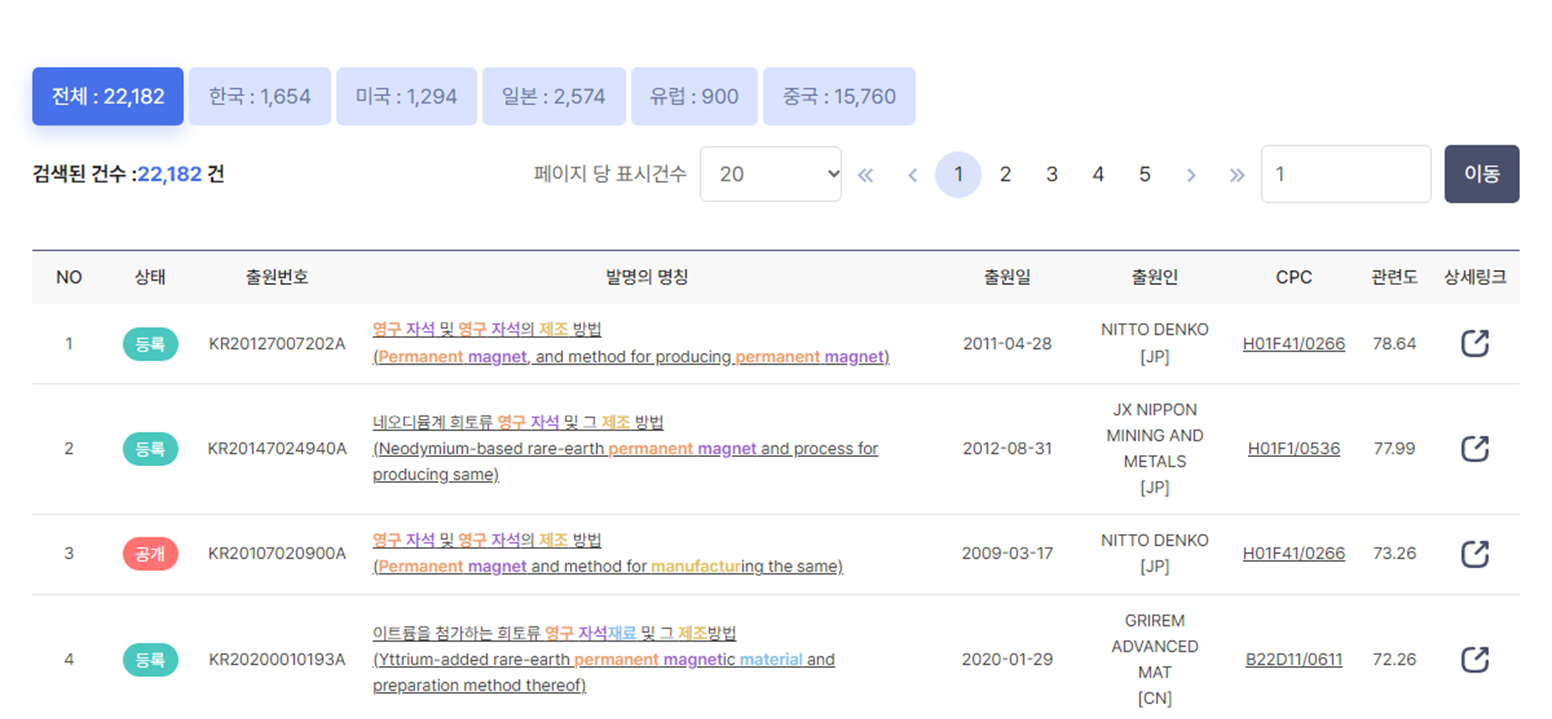This screenshot has height=719, width=1552.
Task: Open detail link icon for row 3
Action: tap(1475, 553)
